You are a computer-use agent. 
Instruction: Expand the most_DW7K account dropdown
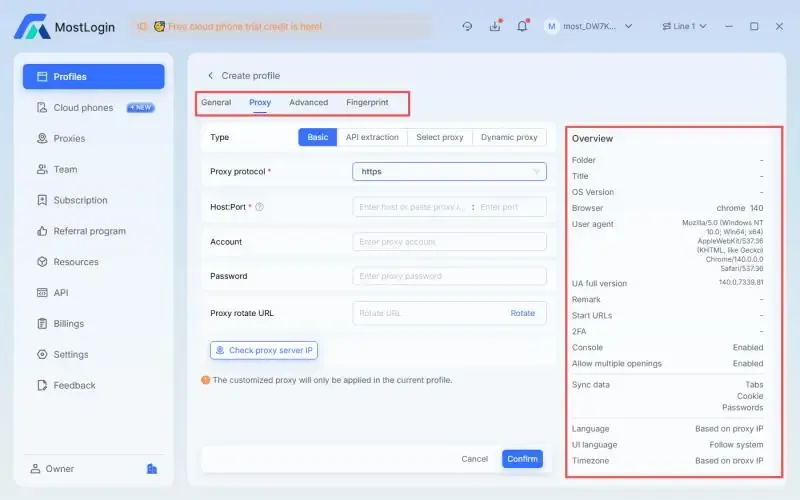pos(629,26)
